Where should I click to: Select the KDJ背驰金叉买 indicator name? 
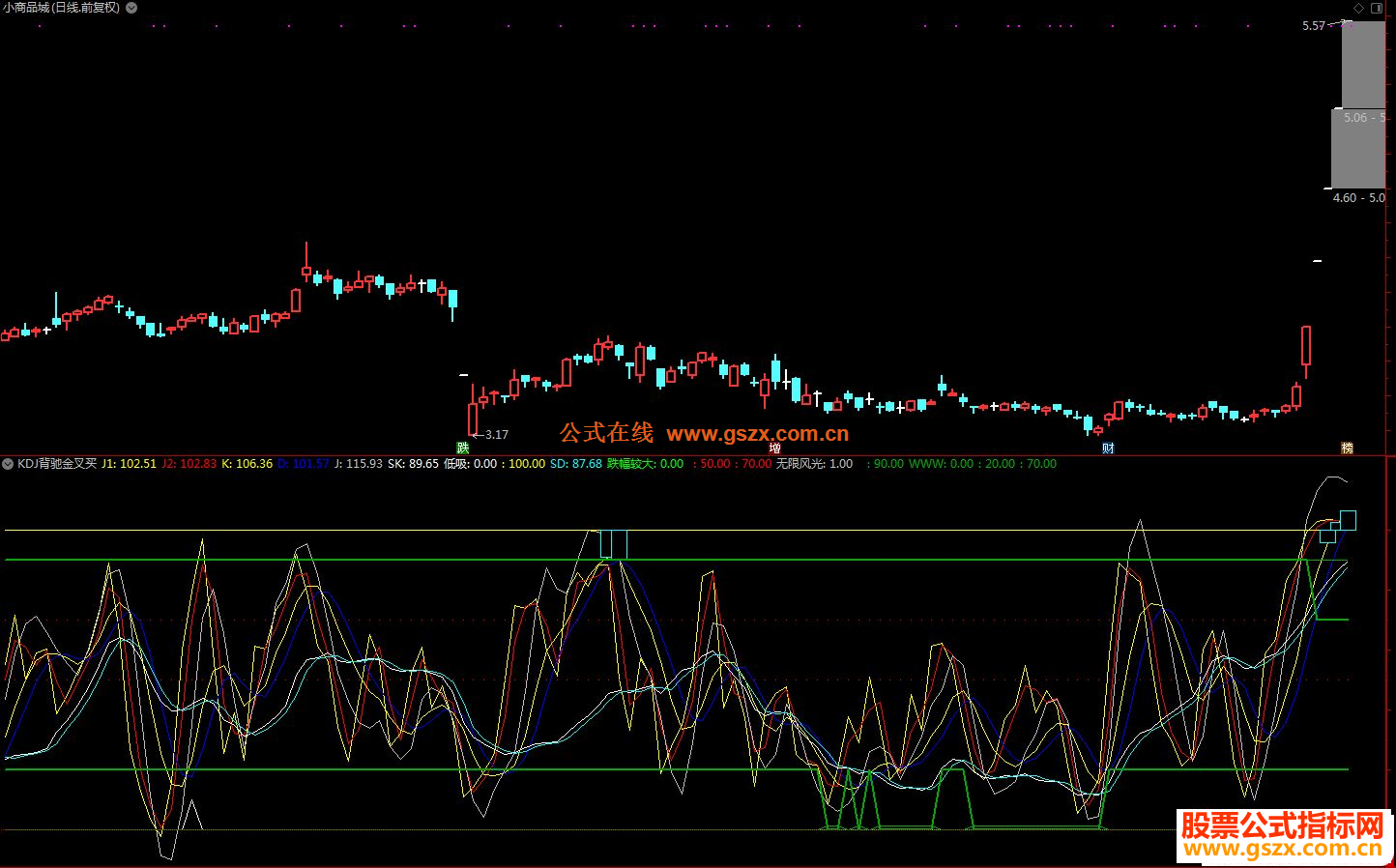click(x=57, y=464)
